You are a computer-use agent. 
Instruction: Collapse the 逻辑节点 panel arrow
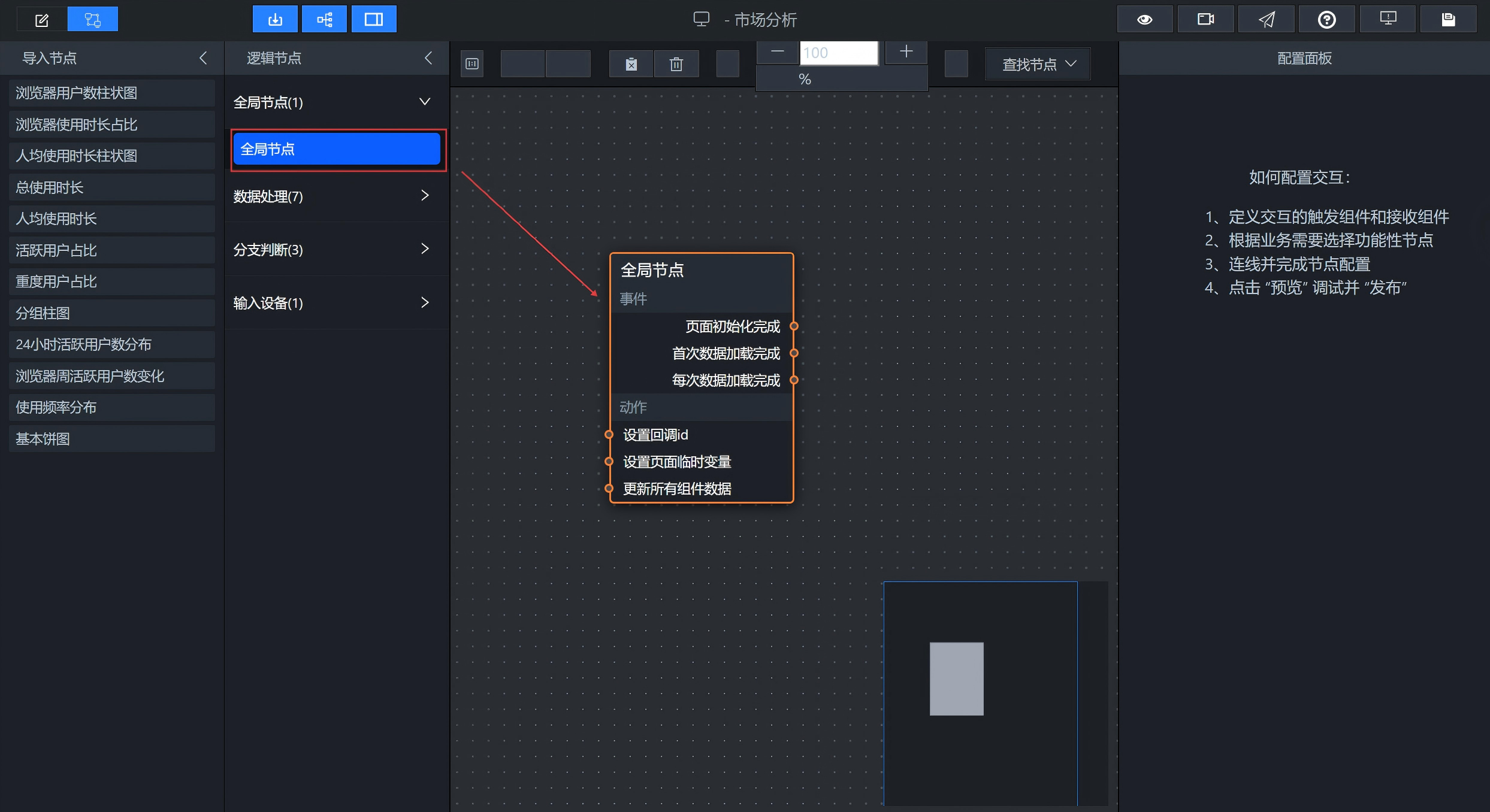428,58
